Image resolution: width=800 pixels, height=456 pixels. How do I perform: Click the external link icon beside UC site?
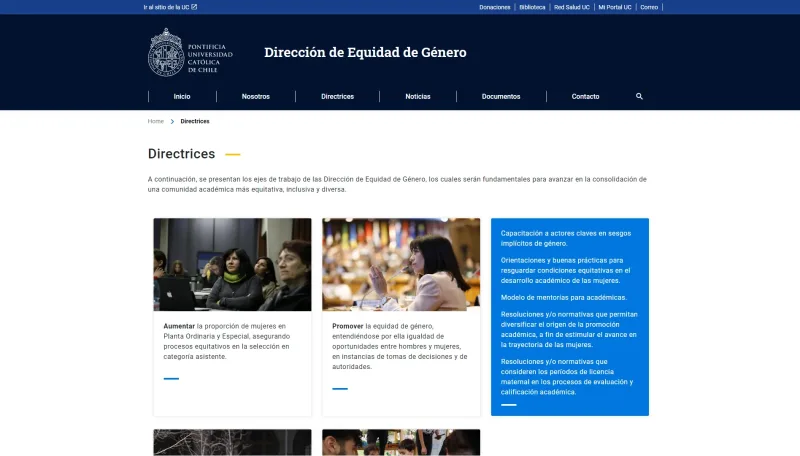click(194, 7)
